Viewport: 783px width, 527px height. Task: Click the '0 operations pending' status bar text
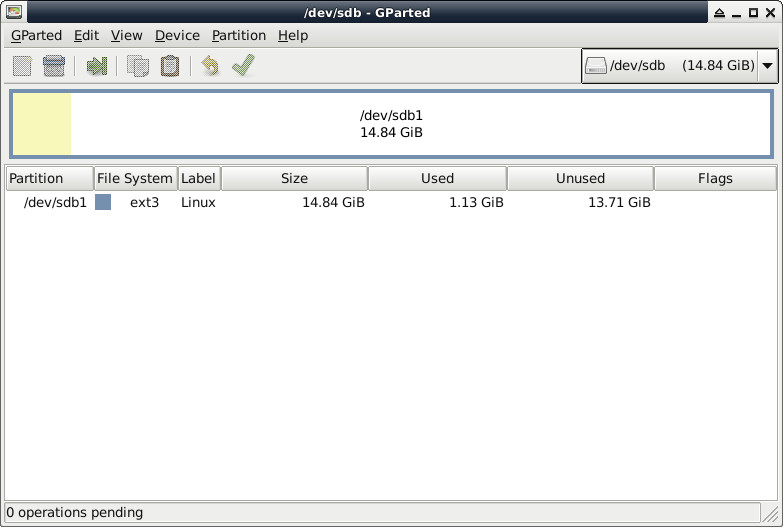tap(75, 513)
